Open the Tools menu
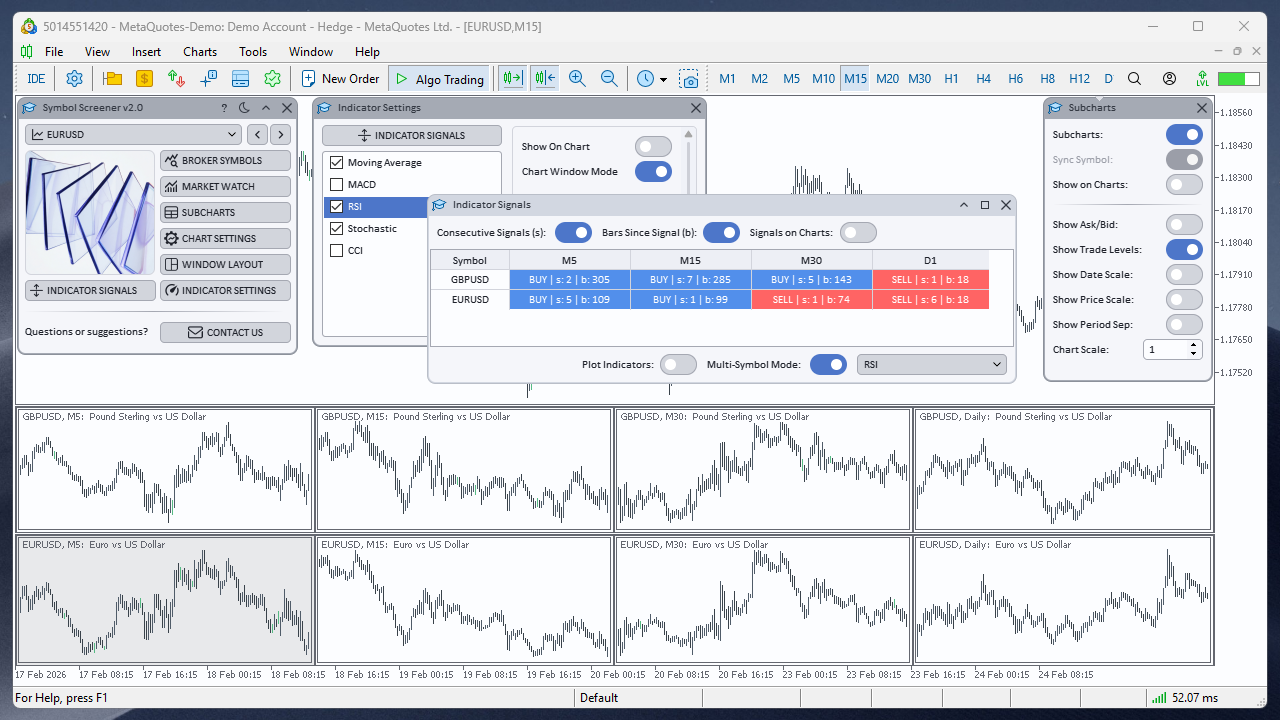This screenshot has height=720, width=1280. [x=253, y=51]
